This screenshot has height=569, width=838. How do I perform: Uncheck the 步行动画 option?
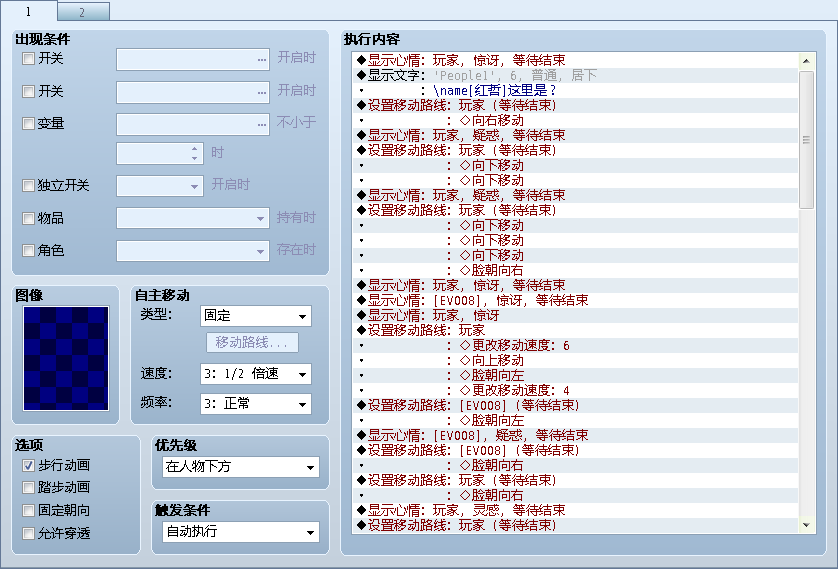coord(28,465)
